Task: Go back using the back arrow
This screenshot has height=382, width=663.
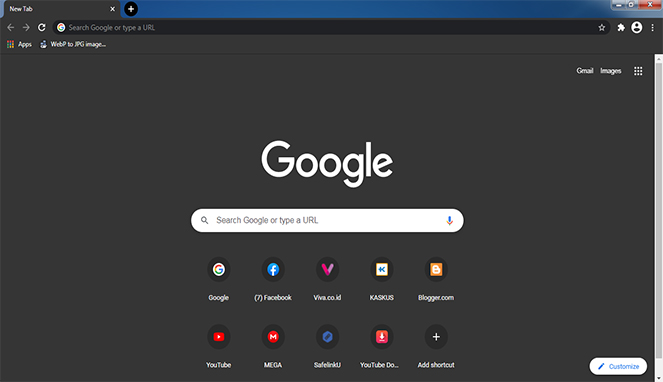Action: pos(11,27)
